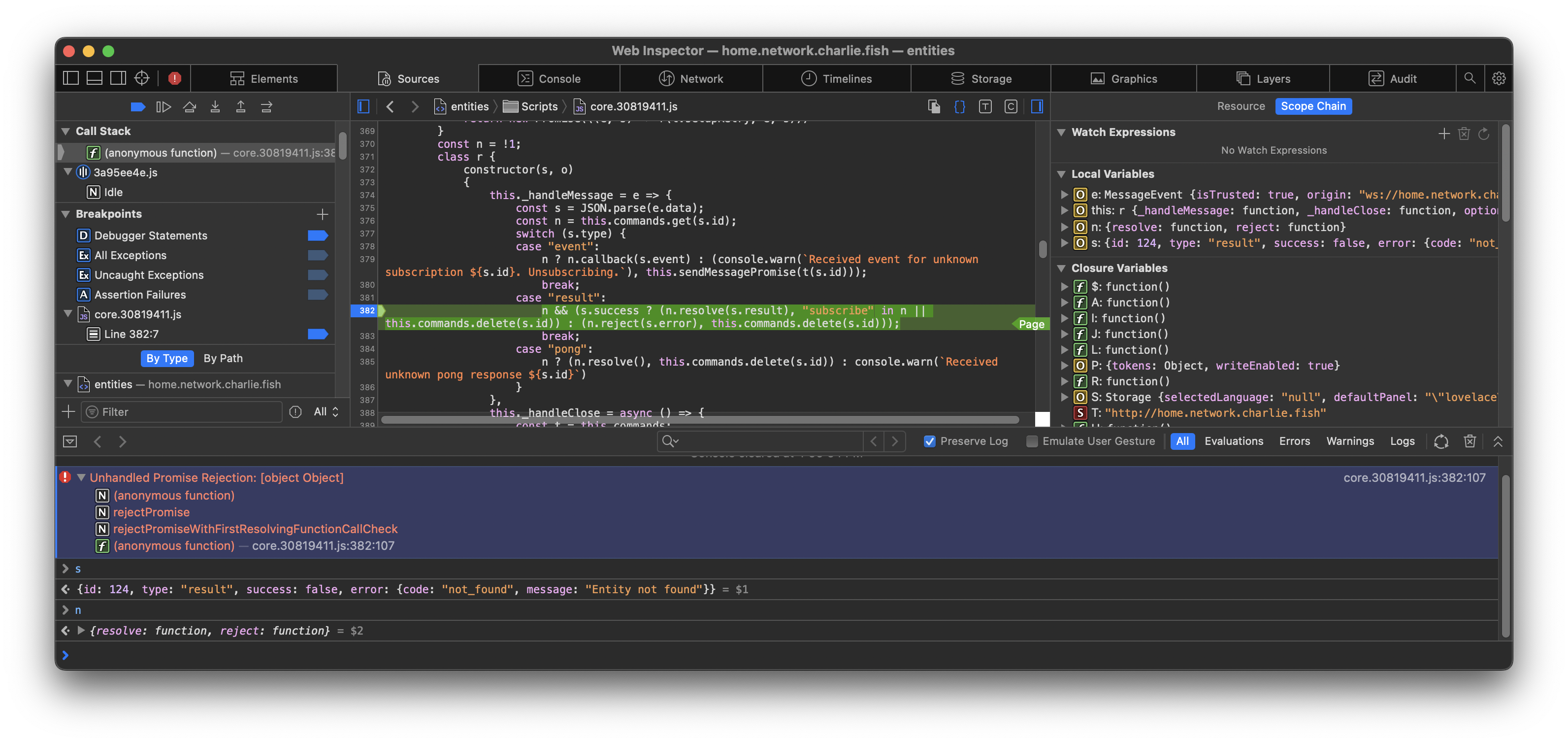This screenshot has height=743, width=1568.
Task: Click the scope sidebar vertical scrollbar
Action: 1505,172
